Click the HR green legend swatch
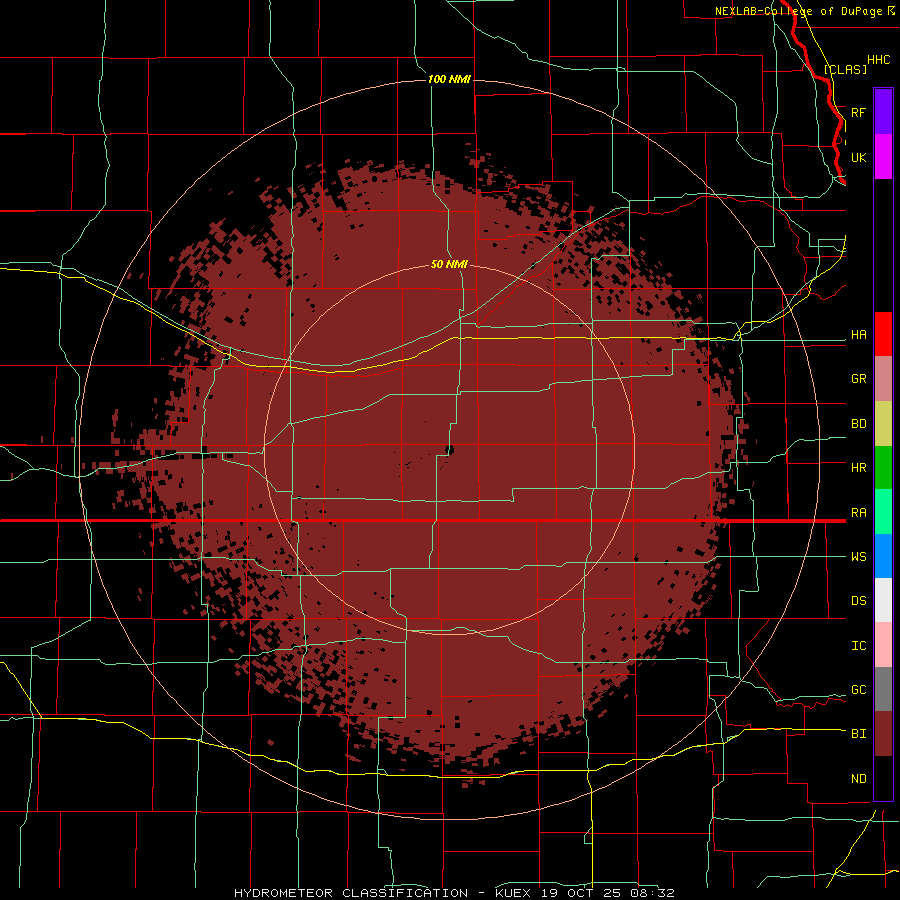Image resolution: width=900 pixels, height=900 pixels. [x=883, y=468]
